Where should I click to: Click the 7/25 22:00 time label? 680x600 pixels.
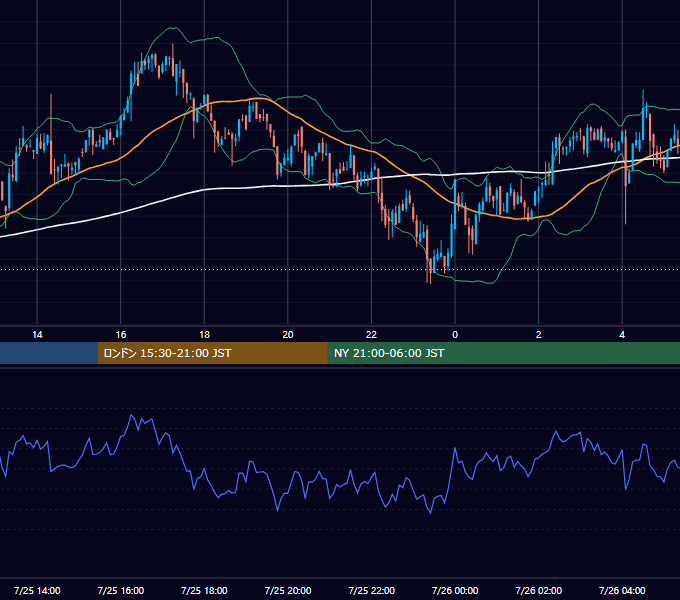(372, 590)
